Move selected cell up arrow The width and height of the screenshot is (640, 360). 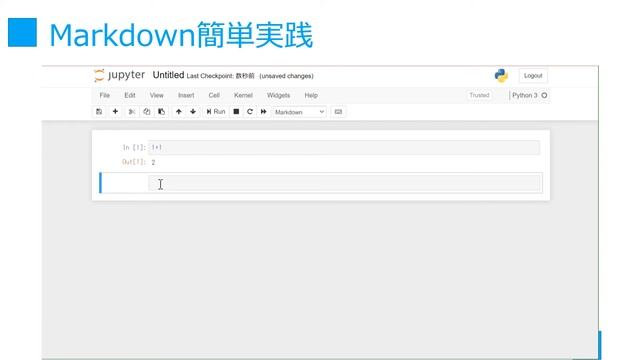[178, 111]
